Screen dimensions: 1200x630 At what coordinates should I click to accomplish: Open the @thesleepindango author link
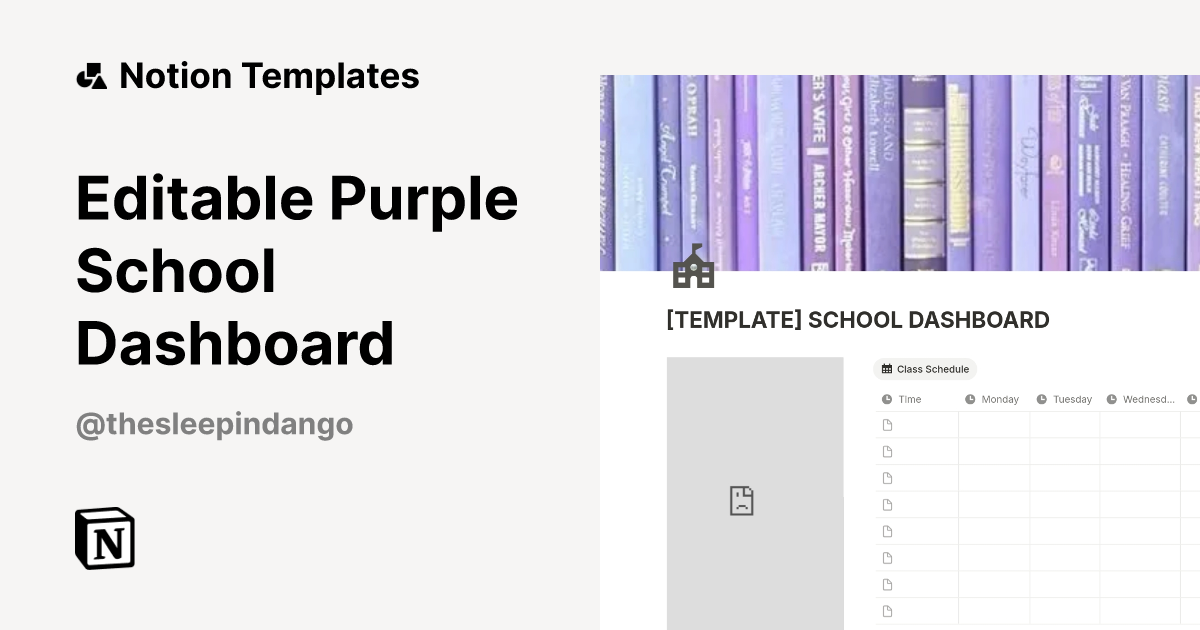214,424
